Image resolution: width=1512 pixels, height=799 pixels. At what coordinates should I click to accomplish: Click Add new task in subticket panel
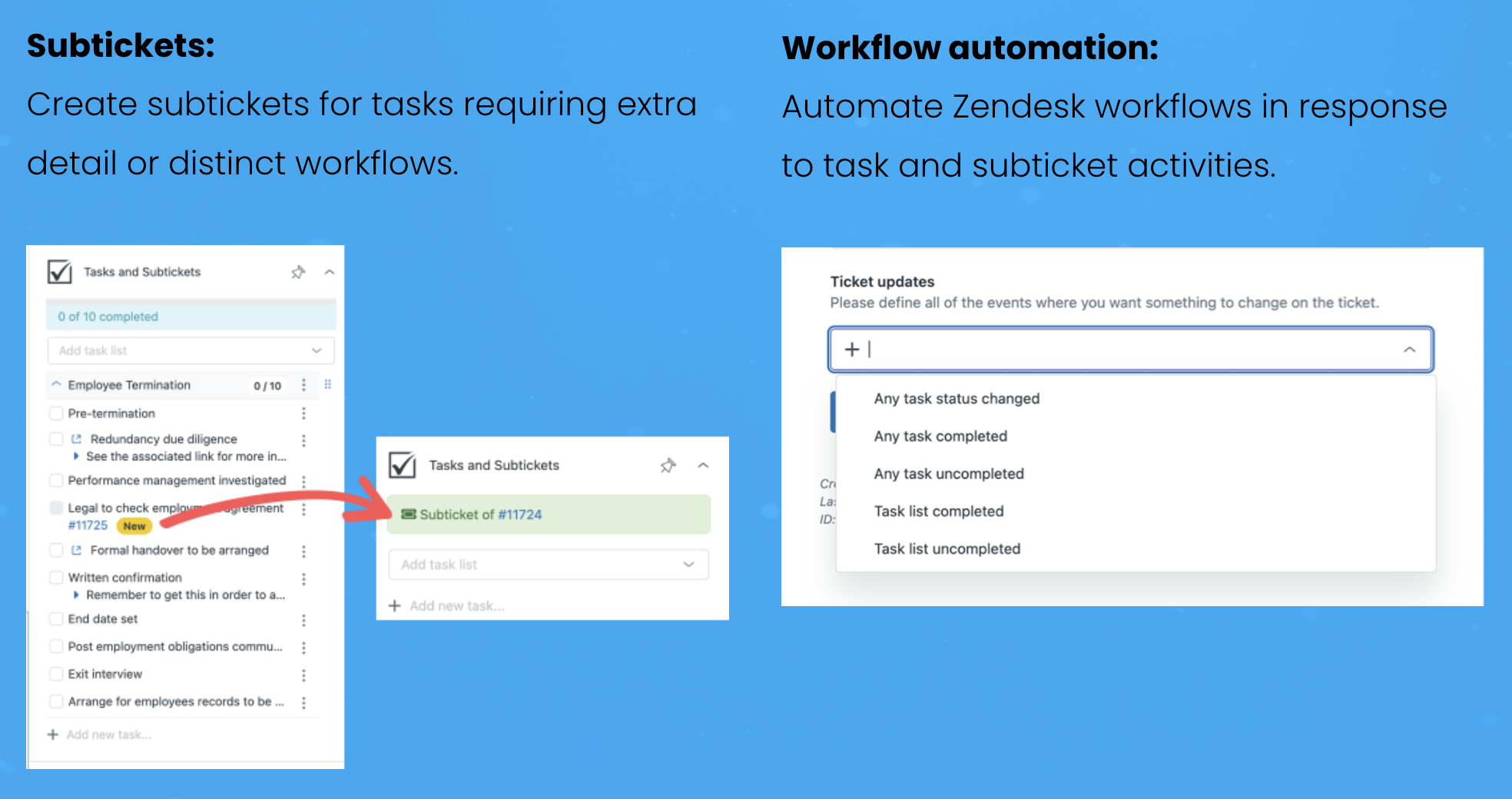457,606
